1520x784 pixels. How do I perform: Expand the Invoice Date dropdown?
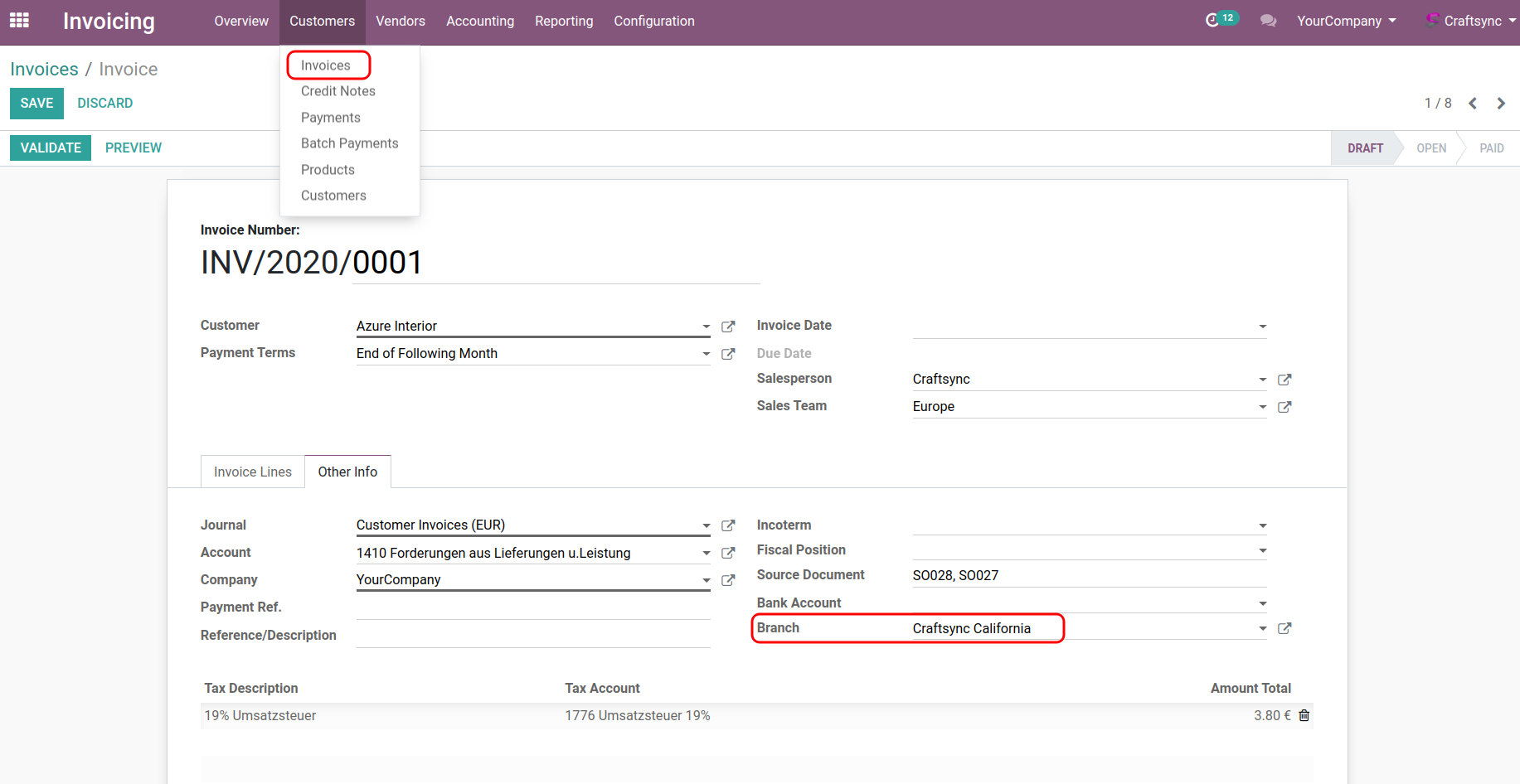pos(1262,327)
